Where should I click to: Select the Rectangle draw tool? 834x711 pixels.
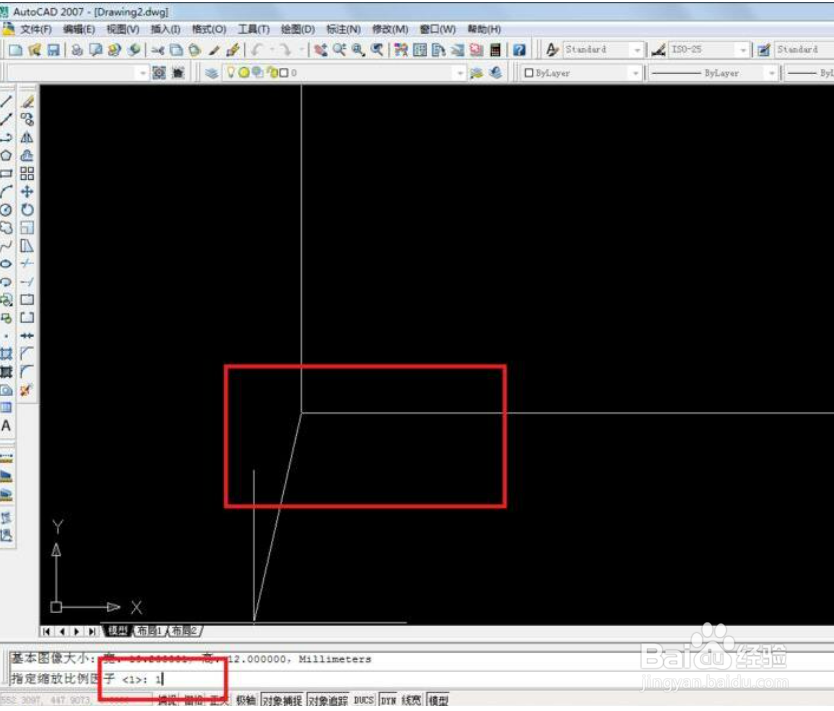pos(6,173)
